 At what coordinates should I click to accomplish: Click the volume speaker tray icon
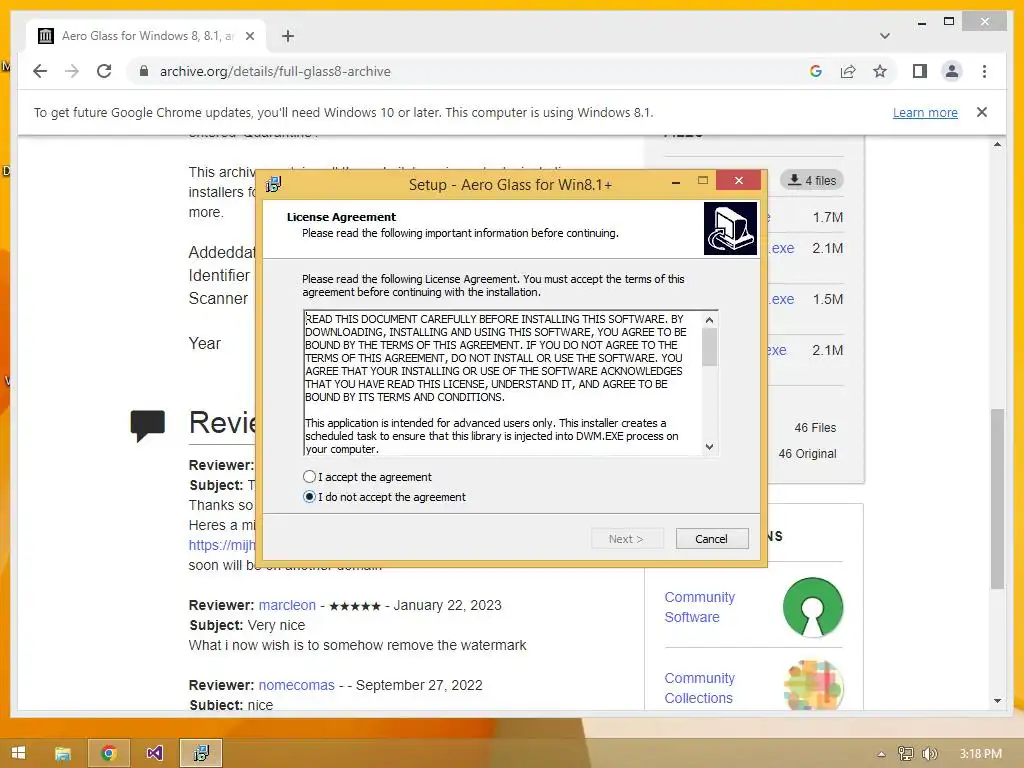tap(930, 754)
